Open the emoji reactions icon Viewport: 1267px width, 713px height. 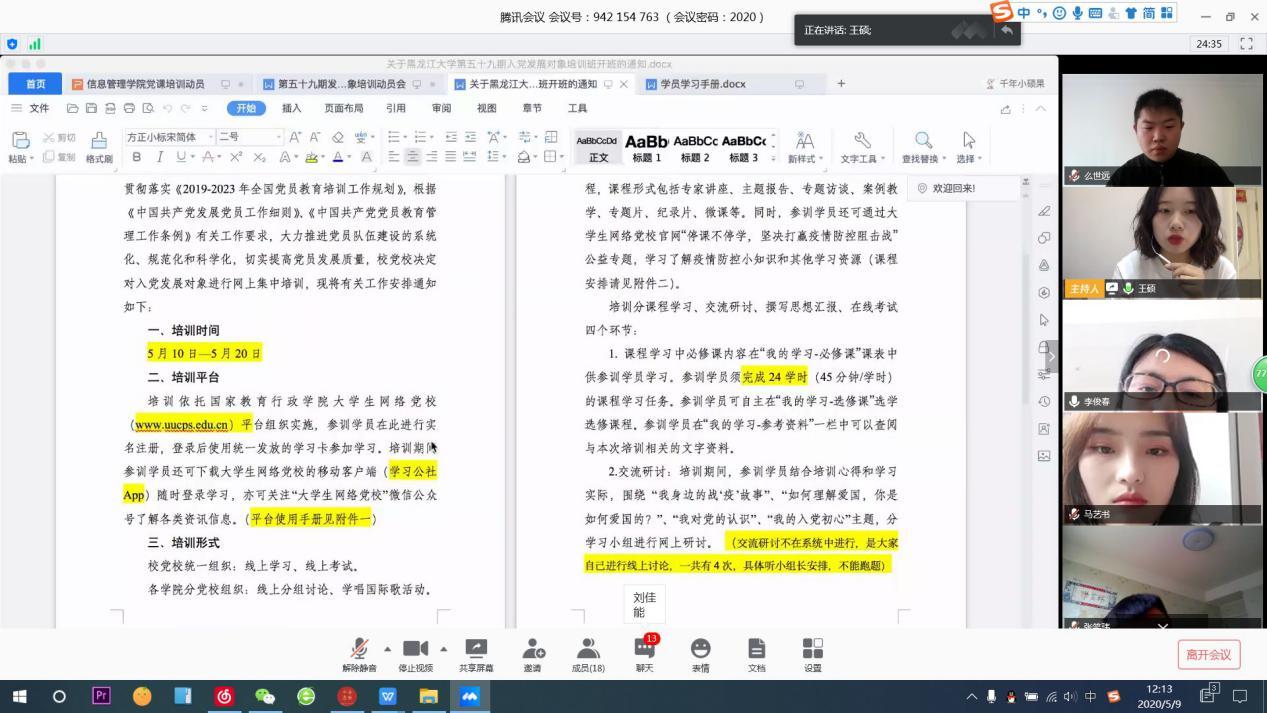tap(700, 651)
